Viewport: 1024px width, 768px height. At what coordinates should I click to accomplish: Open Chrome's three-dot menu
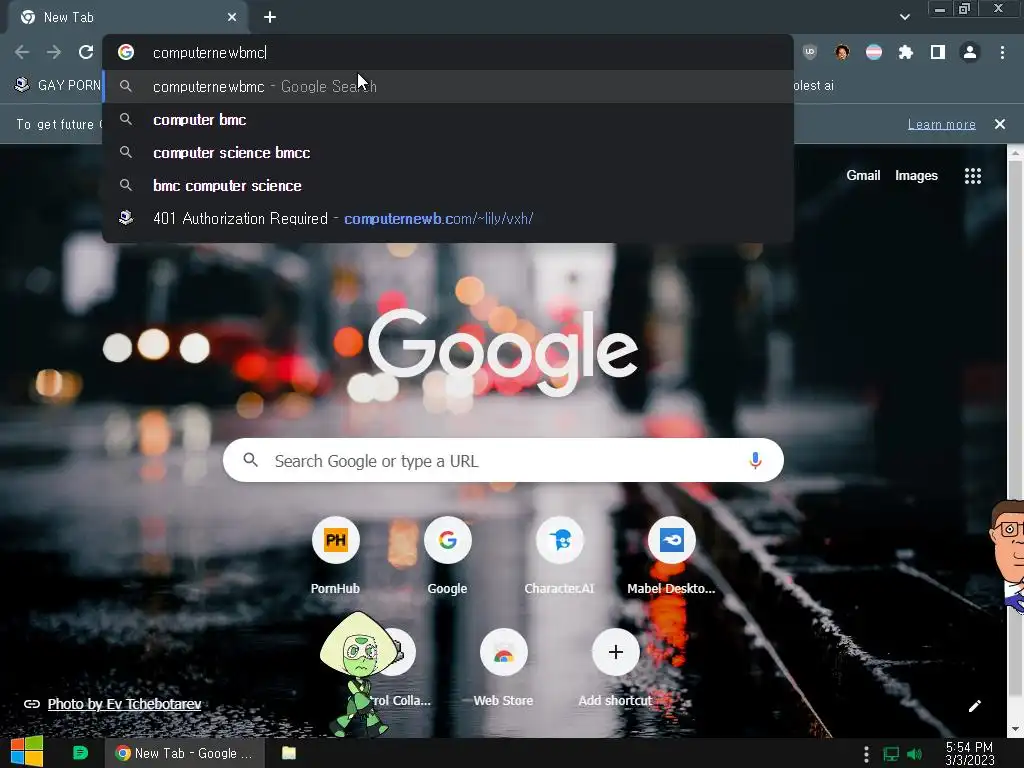coord(1002,52)
